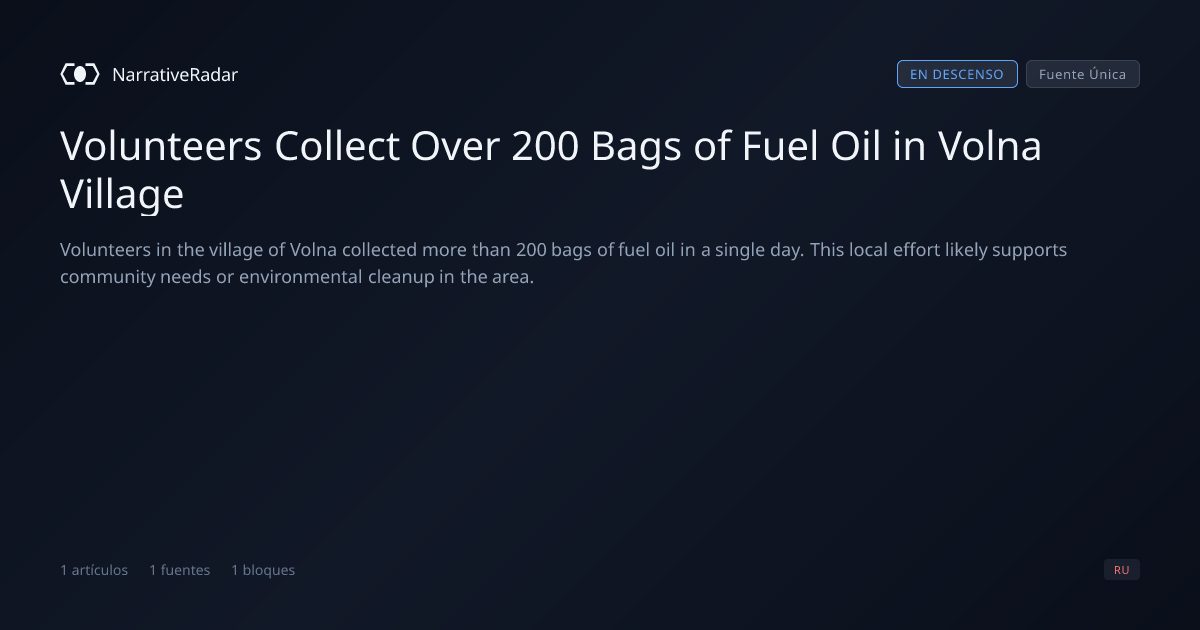Click the number 1 before artículos
Image resolution: width=1200 pixels, height=630 pixels.
64,570
